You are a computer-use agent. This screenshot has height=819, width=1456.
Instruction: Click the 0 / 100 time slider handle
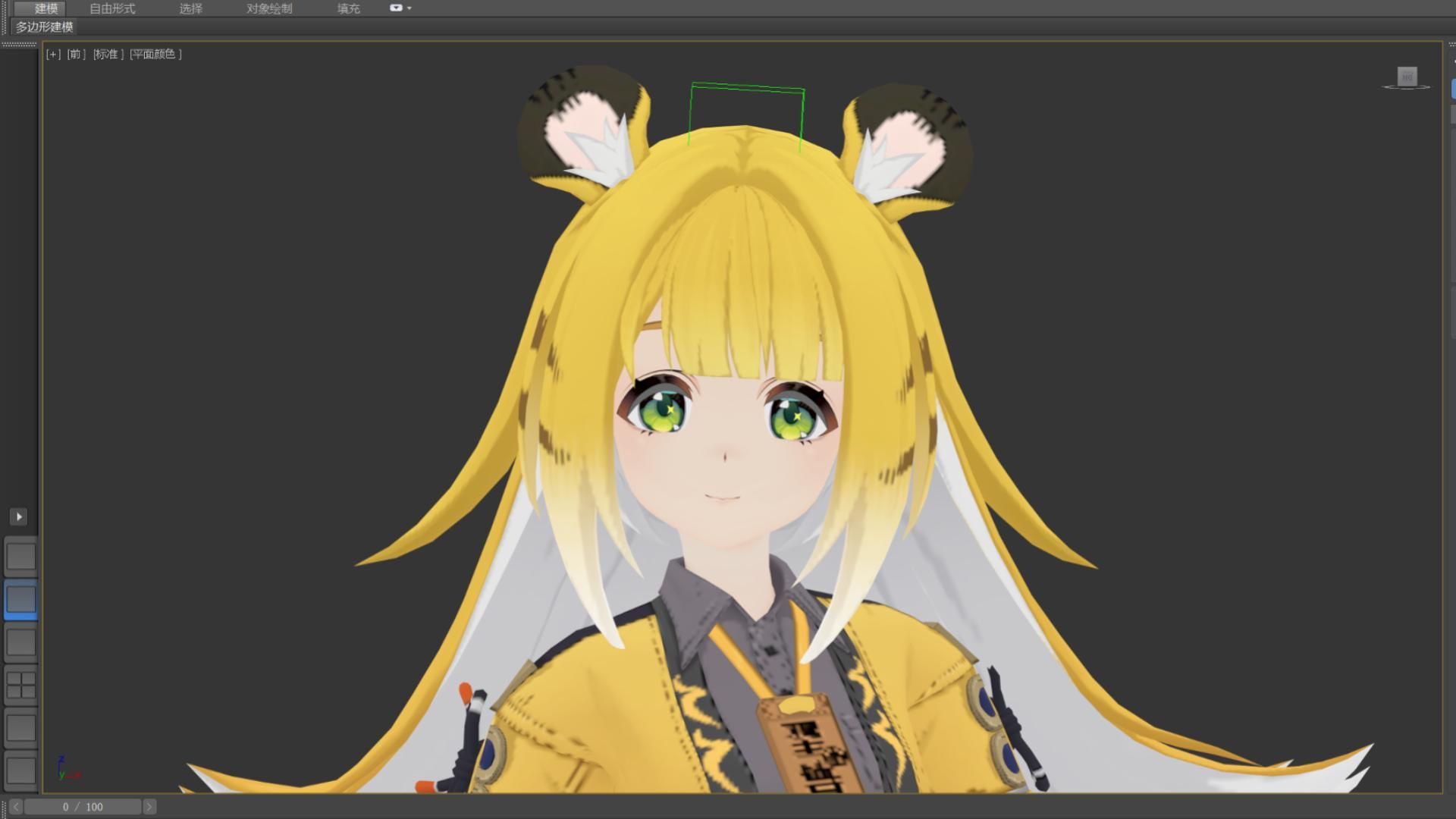83,807
